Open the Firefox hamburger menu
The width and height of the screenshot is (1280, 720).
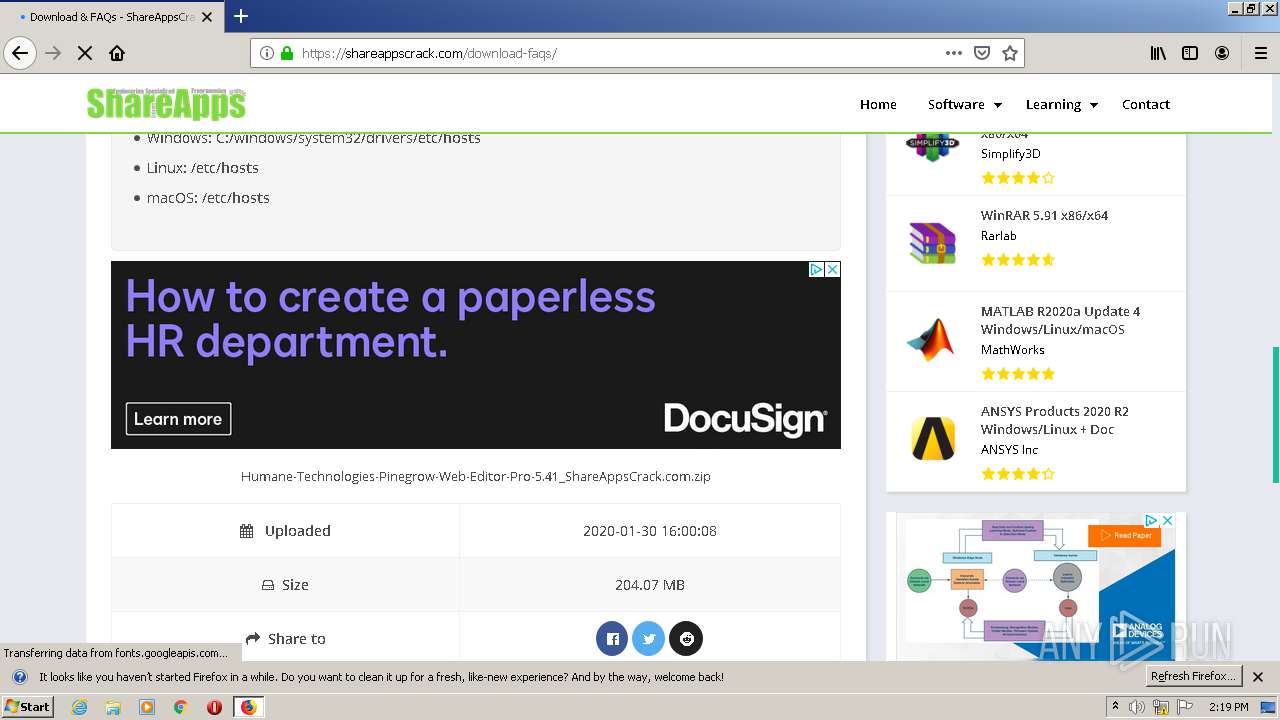[1260, 53]
